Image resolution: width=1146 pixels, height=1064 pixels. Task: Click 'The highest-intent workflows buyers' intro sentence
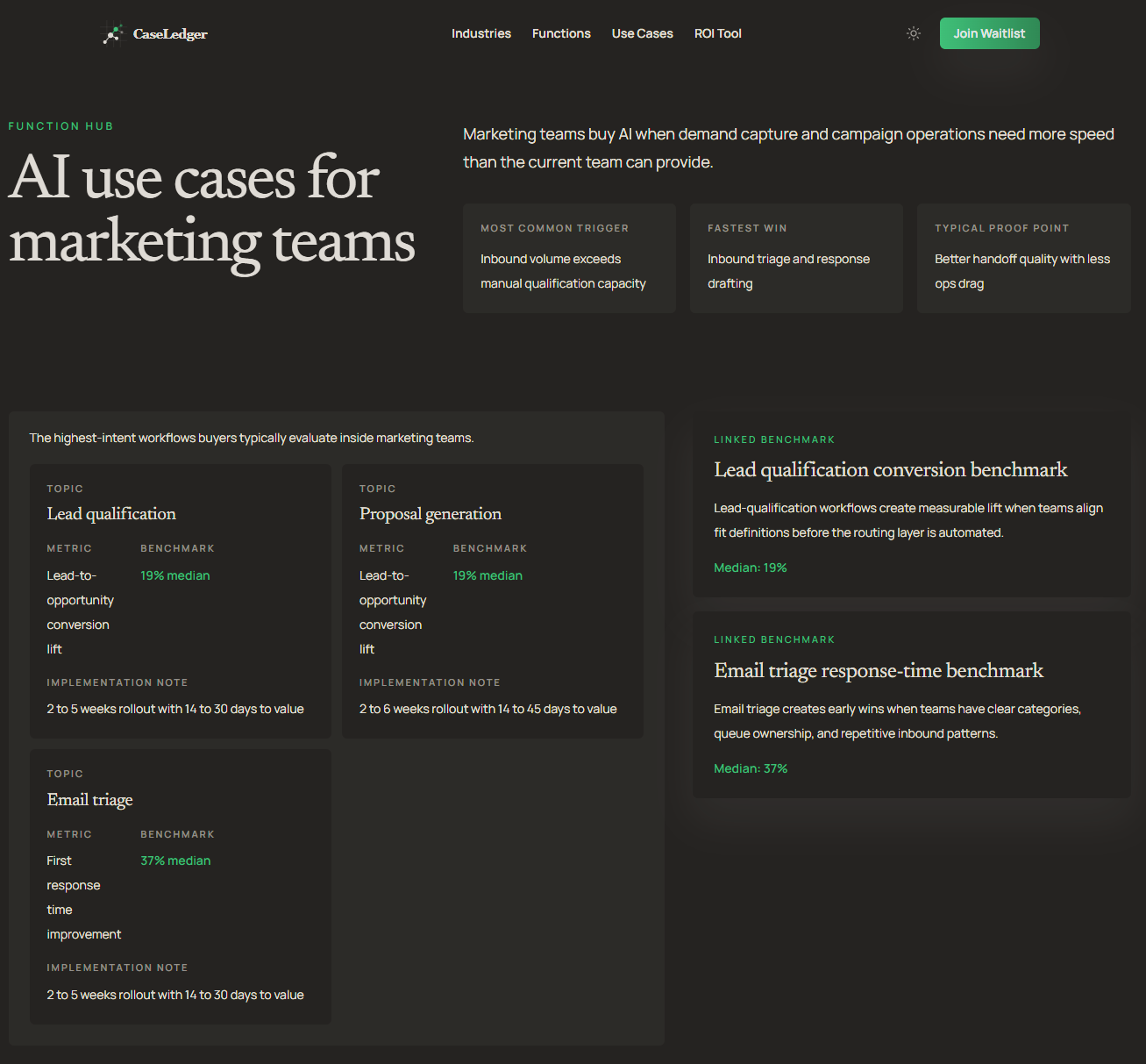(252, 438)
